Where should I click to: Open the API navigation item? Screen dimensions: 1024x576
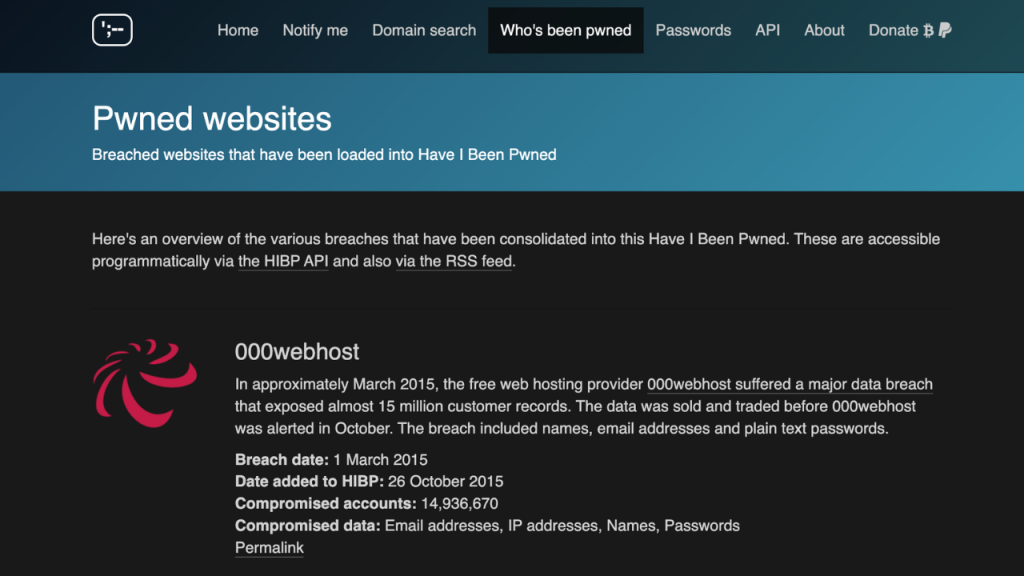click(767, 31)
